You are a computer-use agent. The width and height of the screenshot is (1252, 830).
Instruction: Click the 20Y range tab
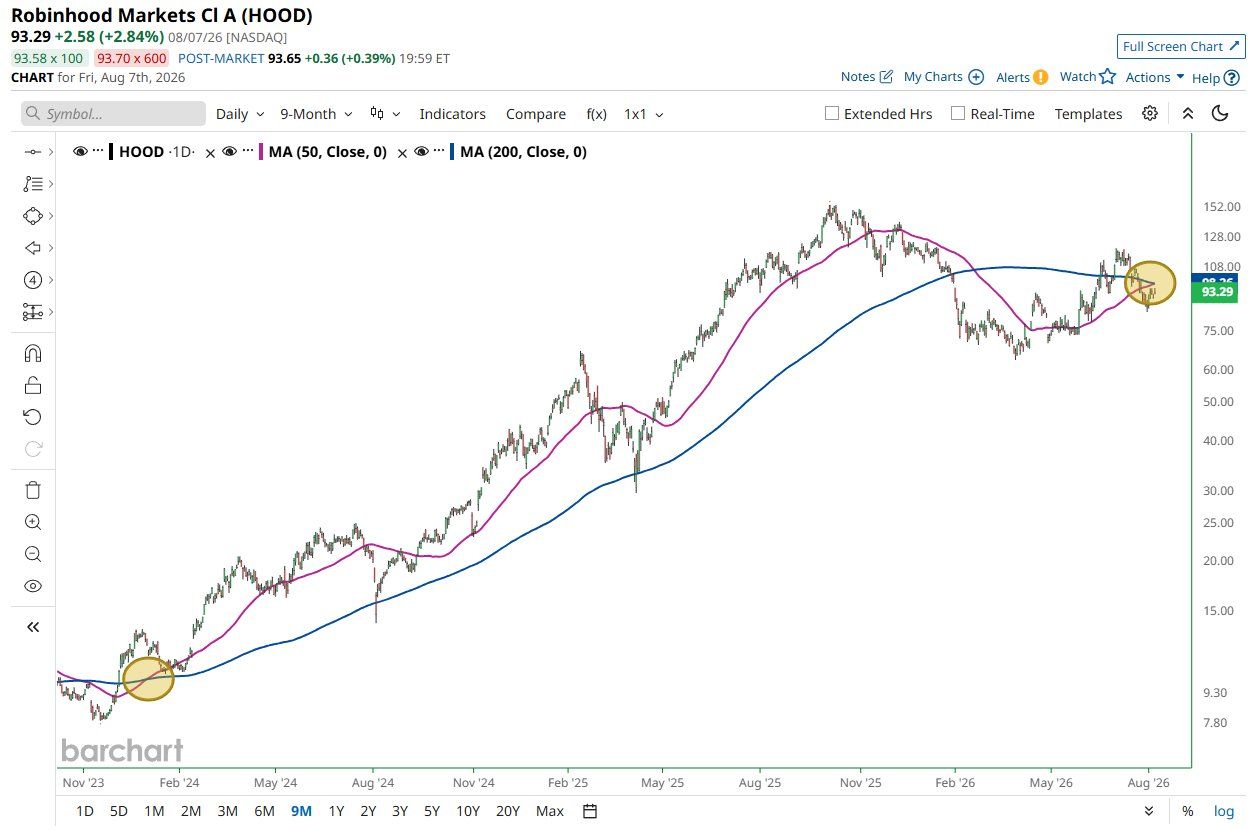point(510,811)
